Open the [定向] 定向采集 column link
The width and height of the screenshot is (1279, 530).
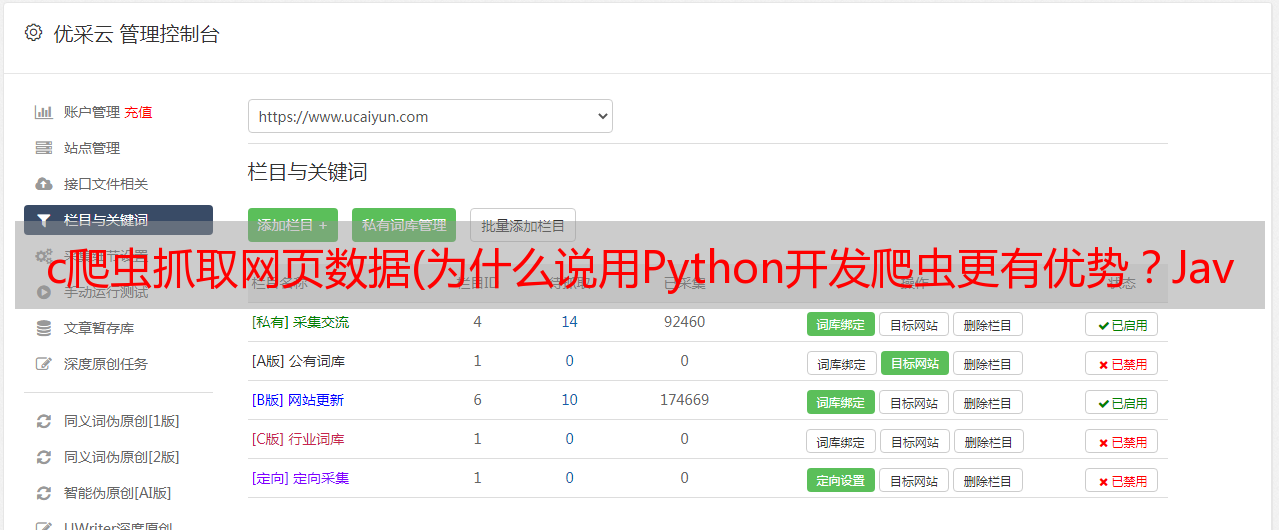301,478
